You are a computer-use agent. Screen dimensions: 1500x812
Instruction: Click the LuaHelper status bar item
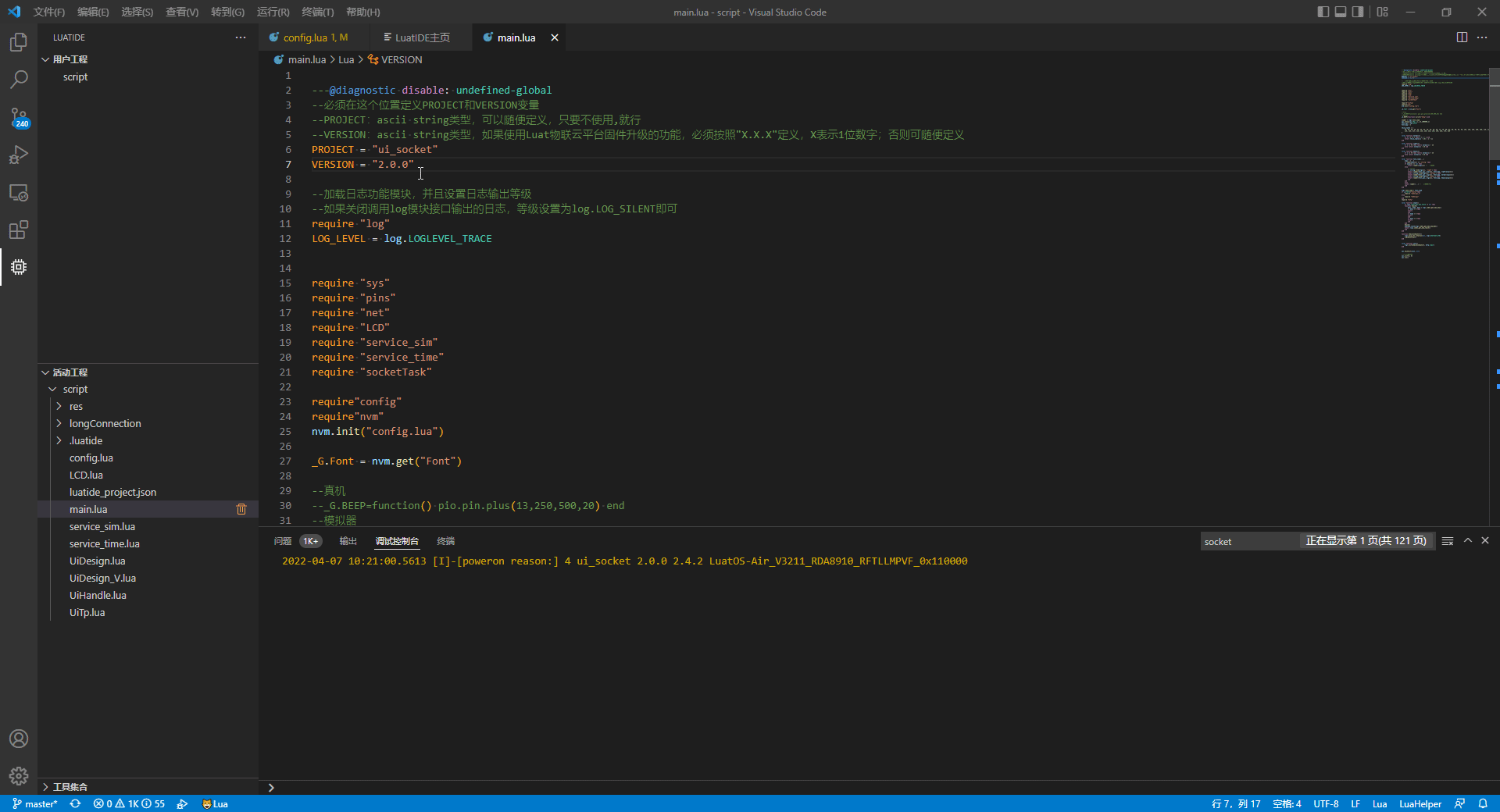[1420, 803]
